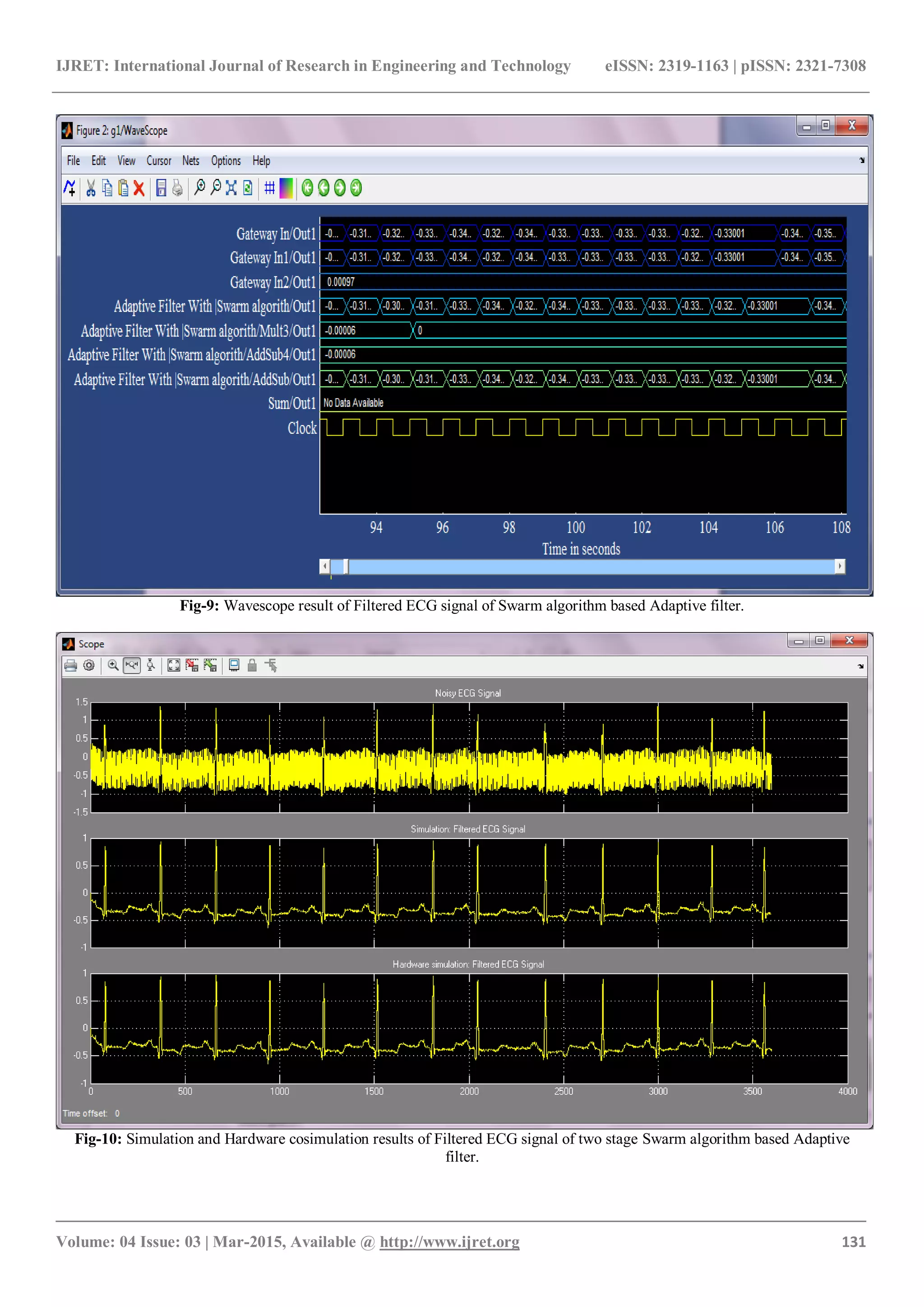Toggle the Scope zoom X-axis button
Image resolution: width=924 pixels, height=1307 pixels.
coord(132,665)
